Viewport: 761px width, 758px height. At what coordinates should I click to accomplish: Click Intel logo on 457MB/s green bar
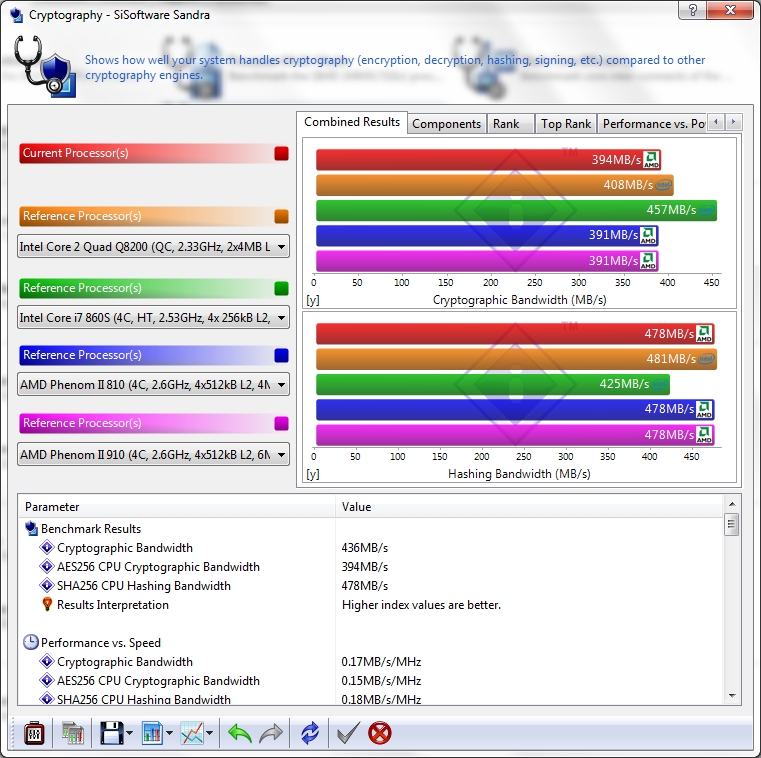click(x=707, y=210)
